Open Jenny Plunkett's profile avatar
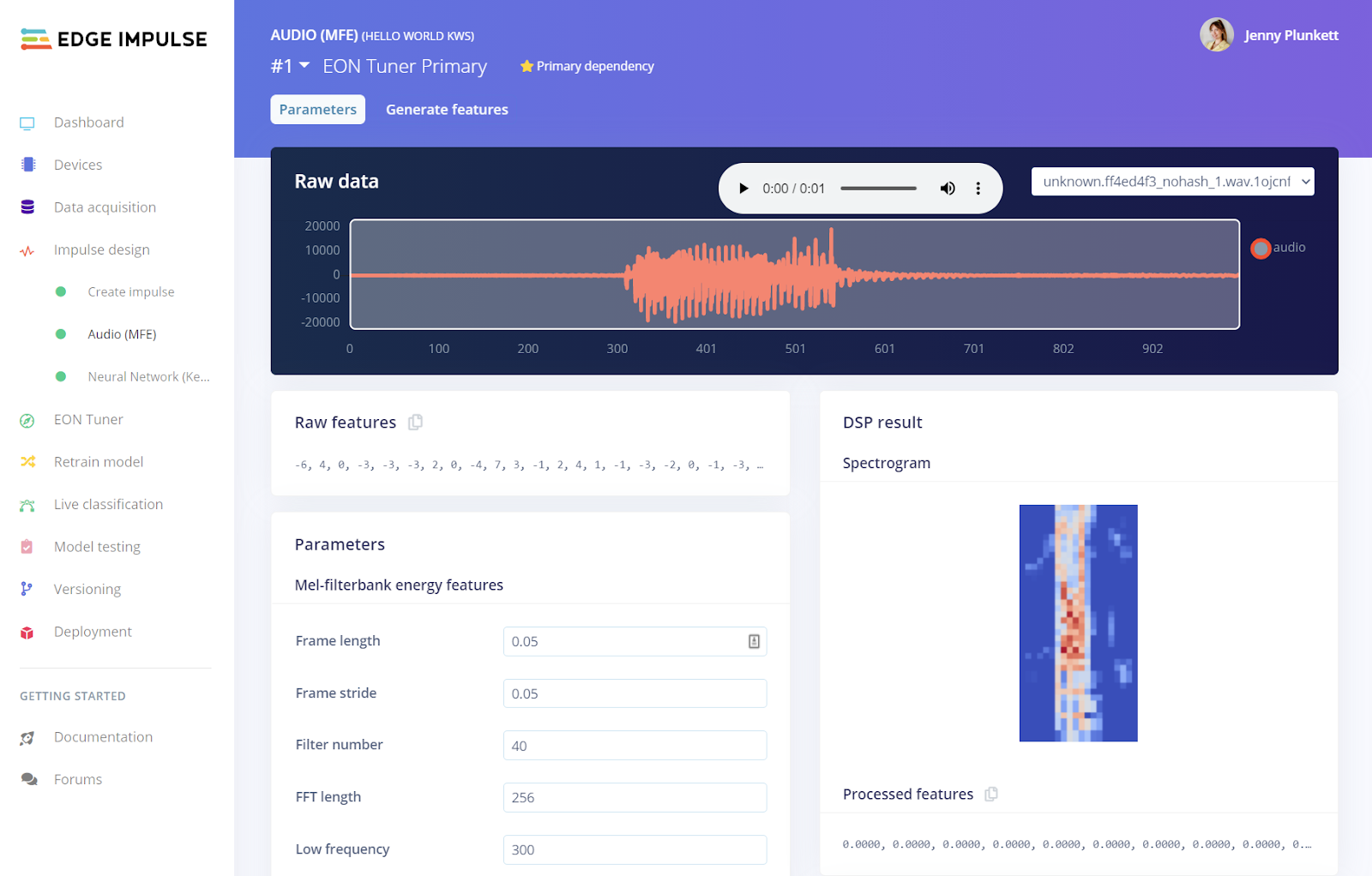Viewport: 1372px width, 876px height. 1217,35
